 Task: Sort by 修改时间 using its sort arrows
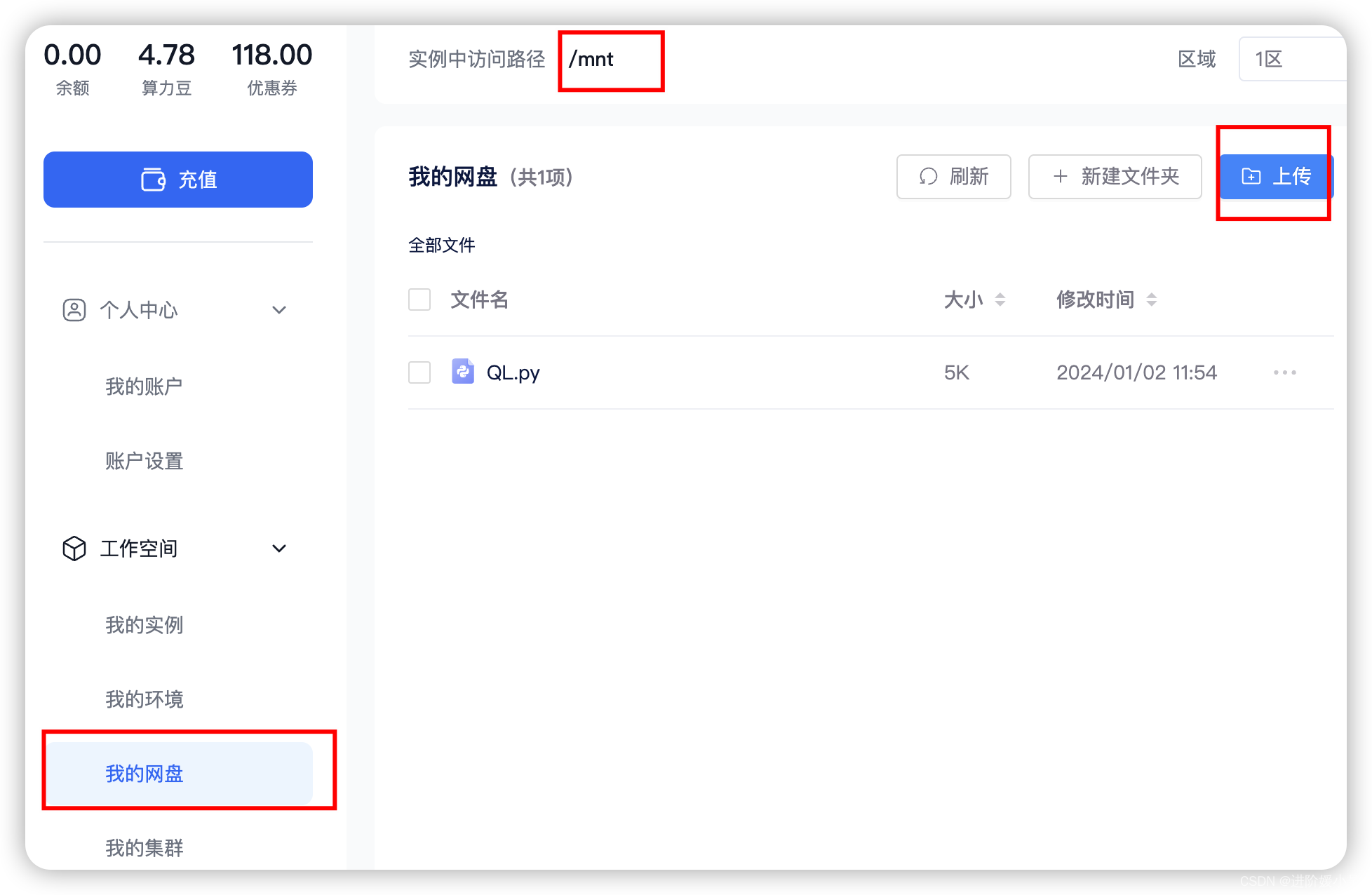(x=1152, y=300)
